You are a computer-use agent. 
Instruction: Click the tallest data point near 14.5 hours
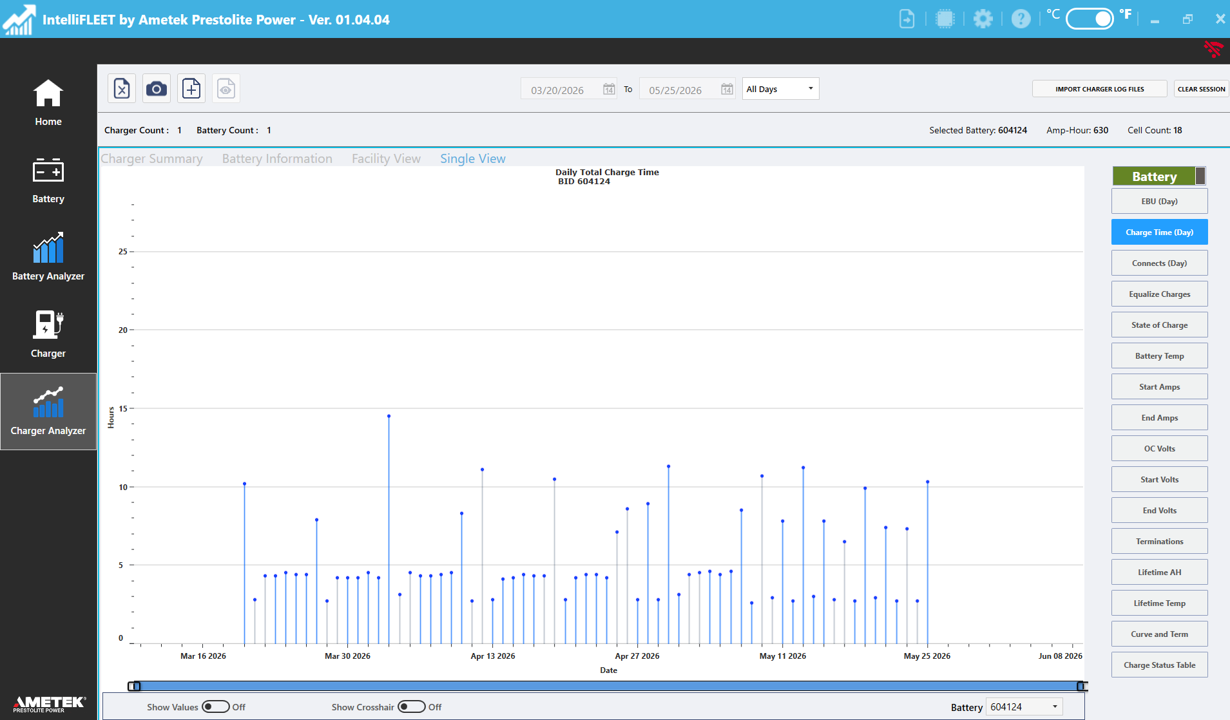tap(389, 416)
